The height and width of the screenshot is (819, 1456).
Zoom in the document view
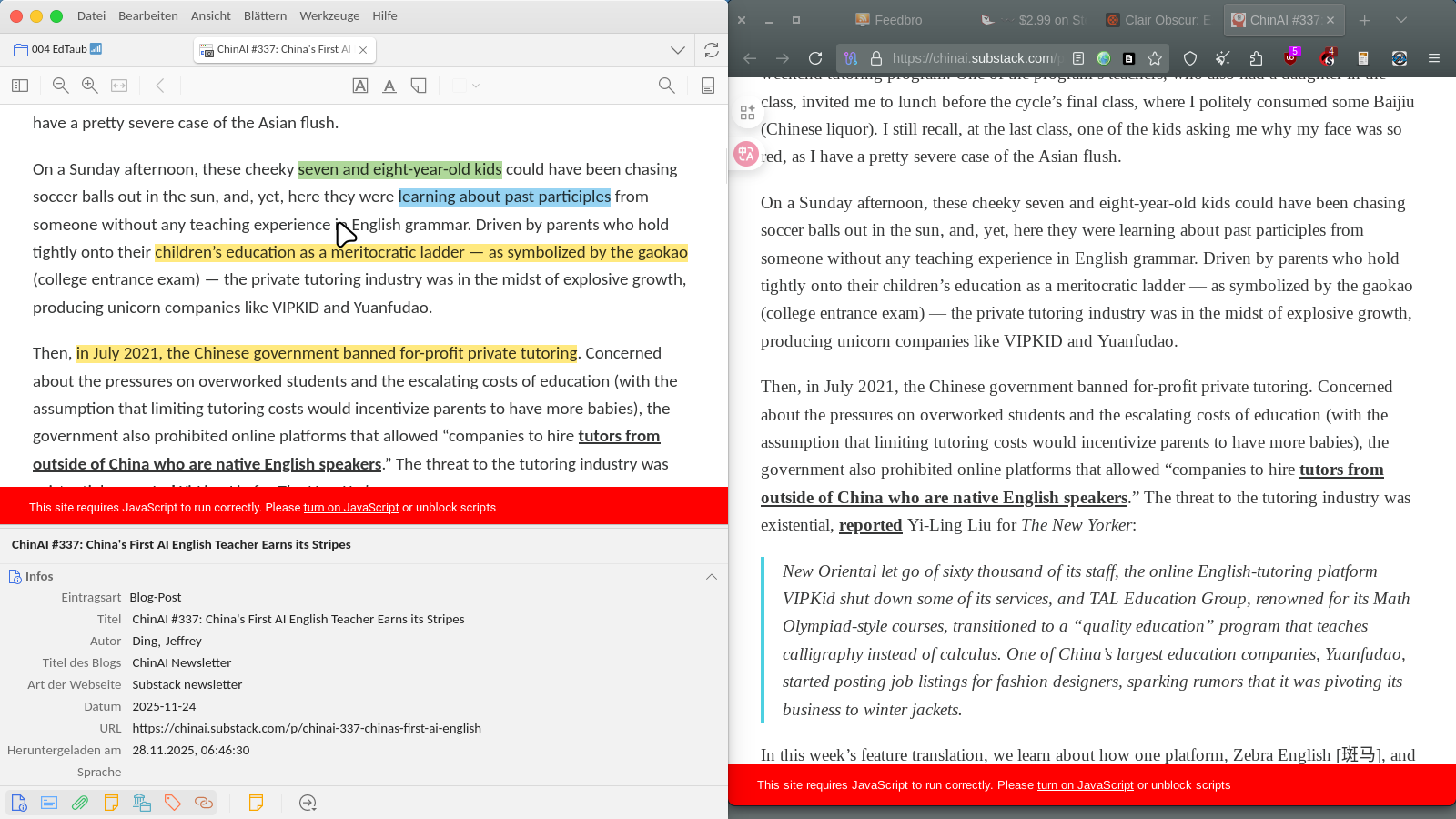click(x=90, y=86)
